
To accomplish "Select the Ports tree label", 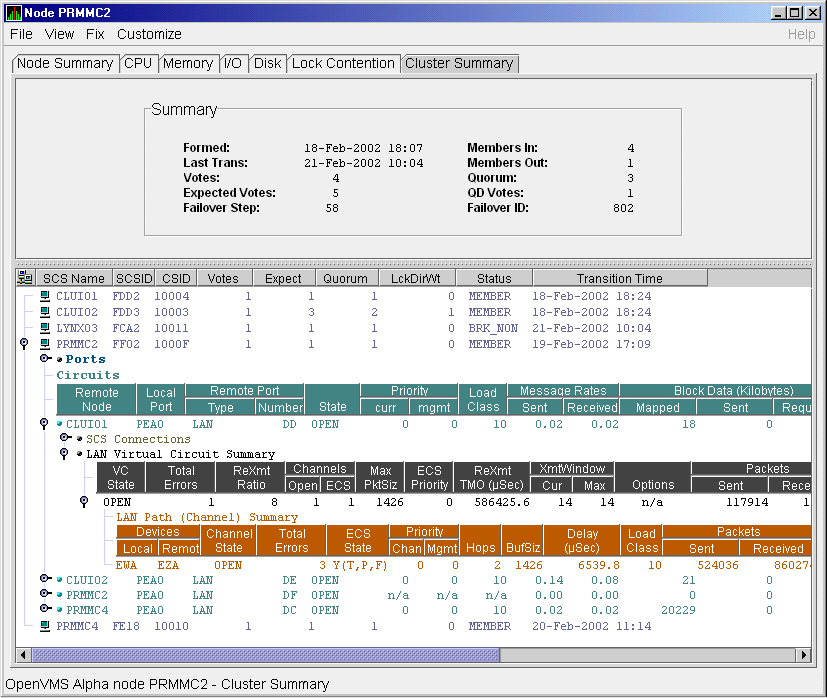I will pyautogui.click(x=85, y=359).
